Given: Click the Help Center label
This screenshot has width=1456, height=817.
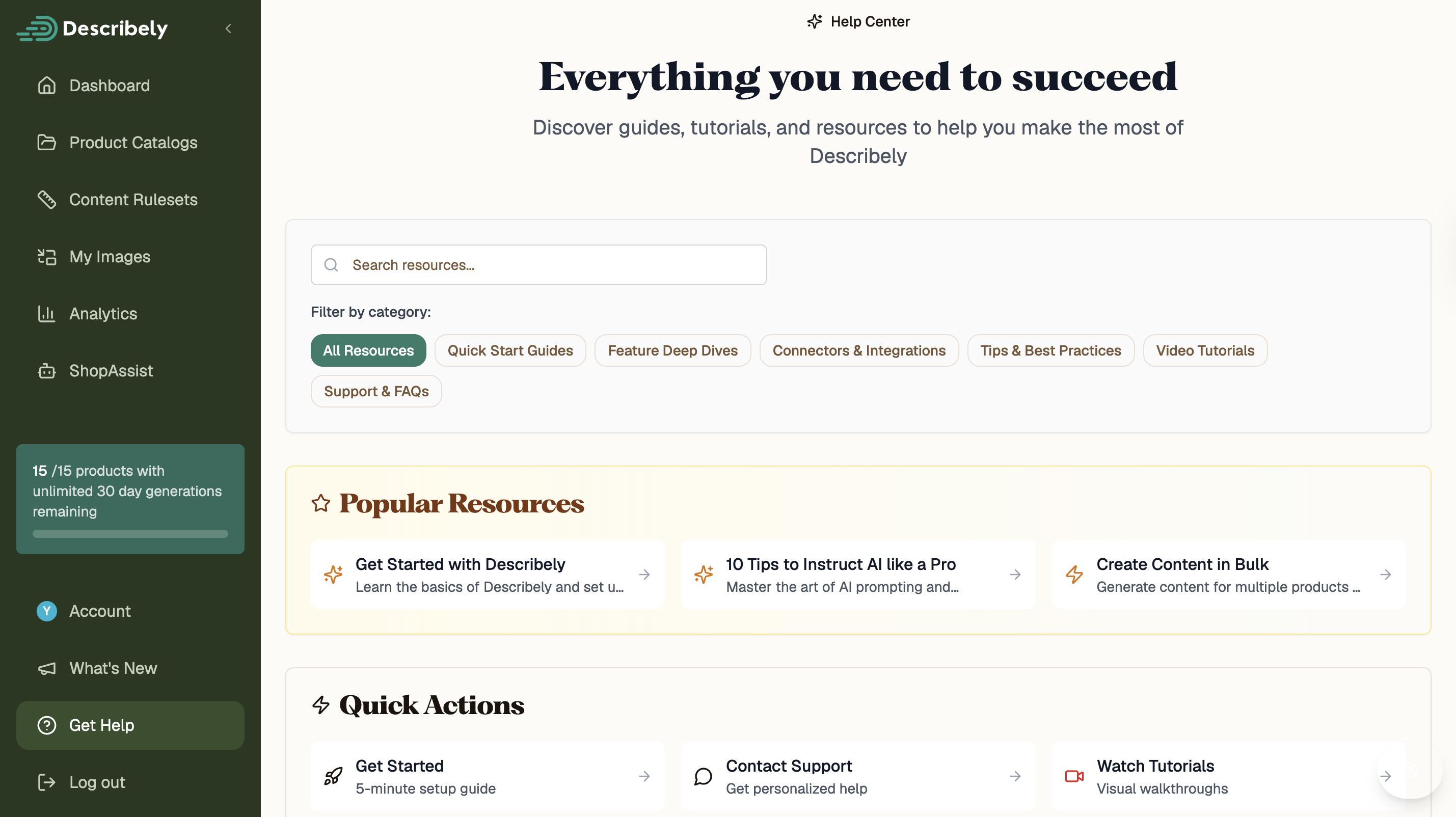Looking at the screenshot, I should (x=870, y=21).
